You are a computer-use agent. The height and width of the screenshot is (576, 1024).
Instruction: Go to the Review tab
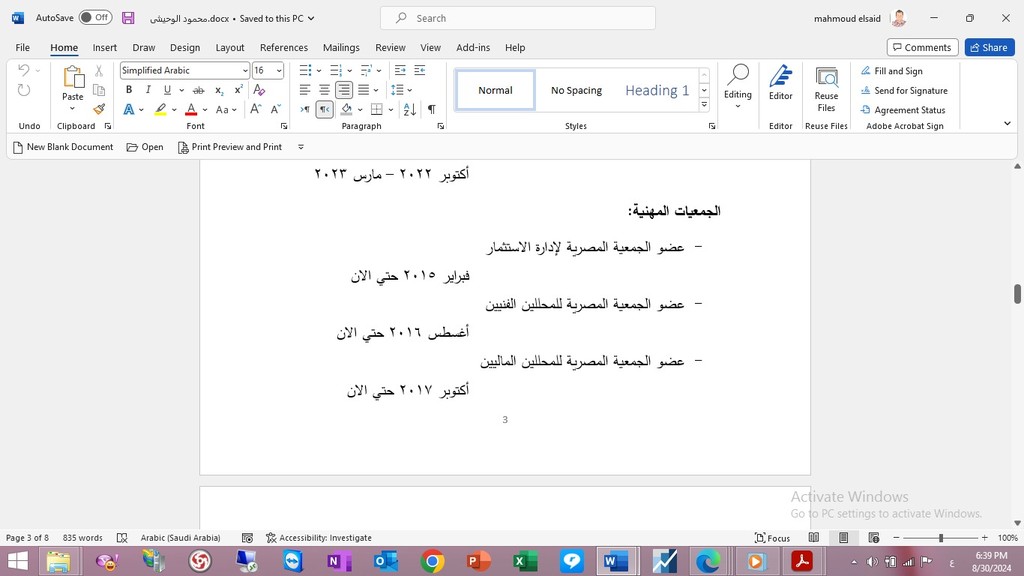pyautogui.click(x=391, y=48)
